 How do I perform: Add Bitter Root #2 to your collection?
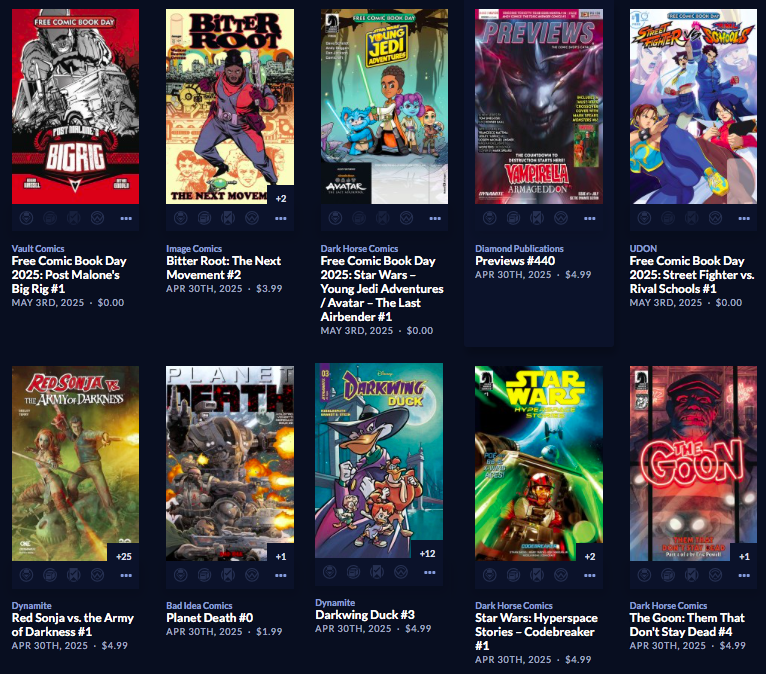point(204,218)
